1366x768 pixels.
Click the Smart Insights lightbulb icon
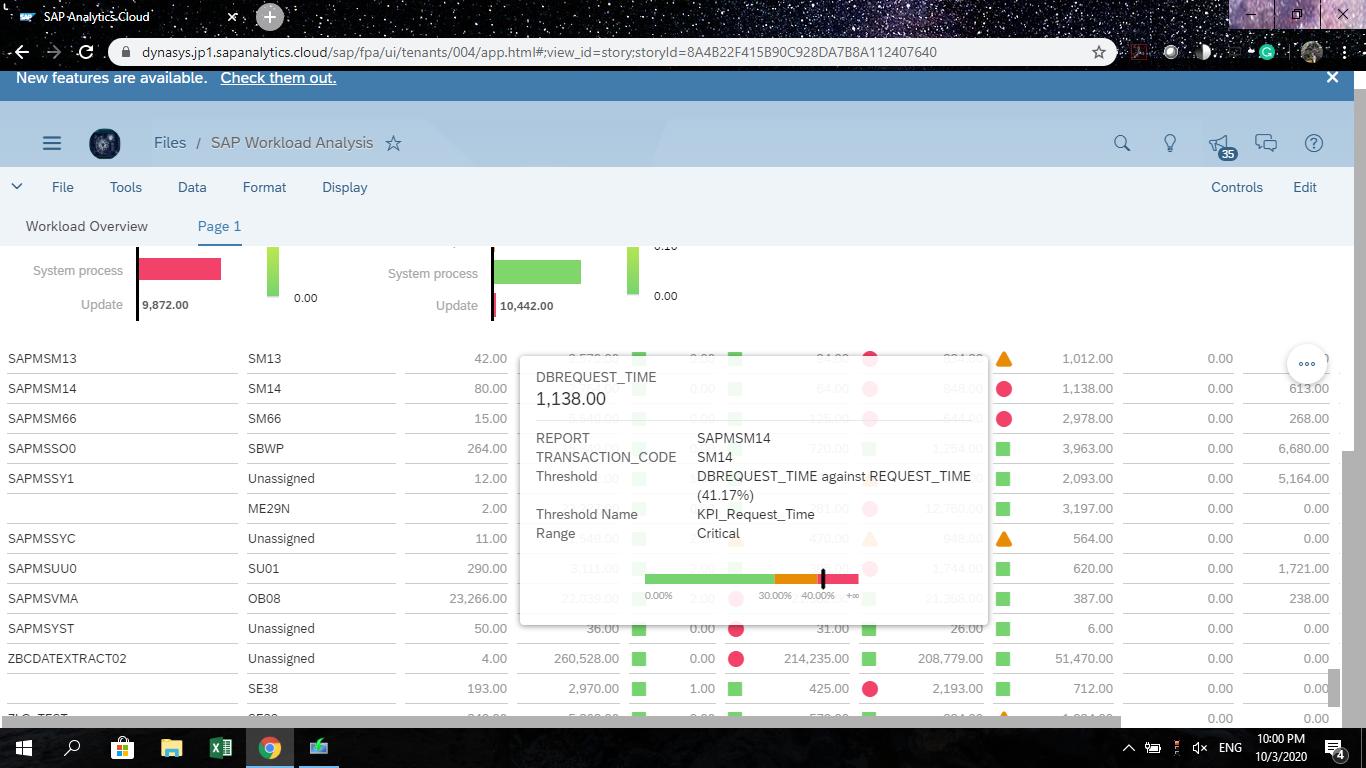pyautogui.click(x=1169, y=143)
